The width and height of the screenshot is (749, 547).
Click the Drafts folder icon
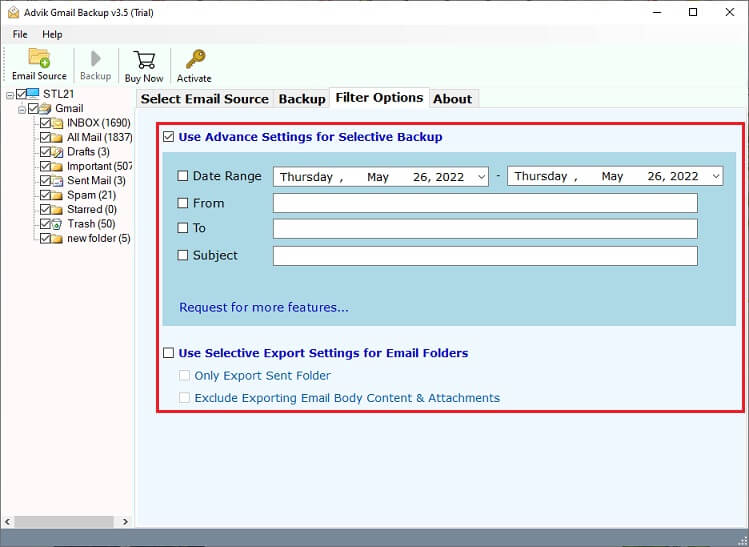pyautogui.click(x=57, y=152)
